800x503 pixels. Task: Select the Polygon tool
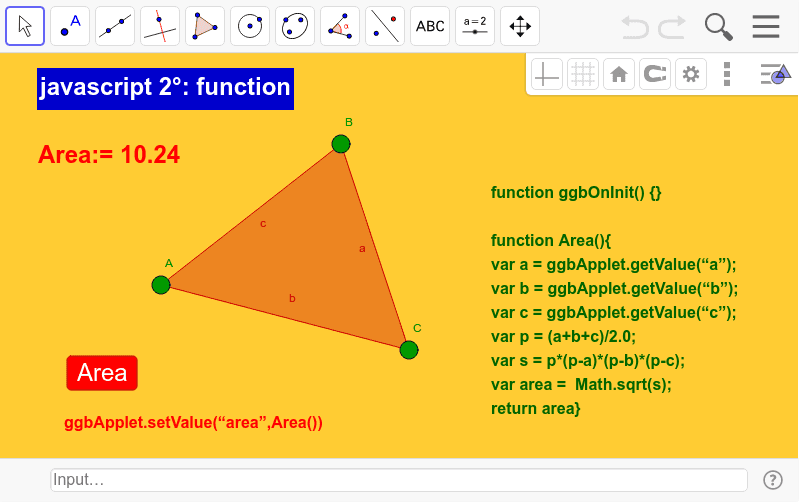205,26
